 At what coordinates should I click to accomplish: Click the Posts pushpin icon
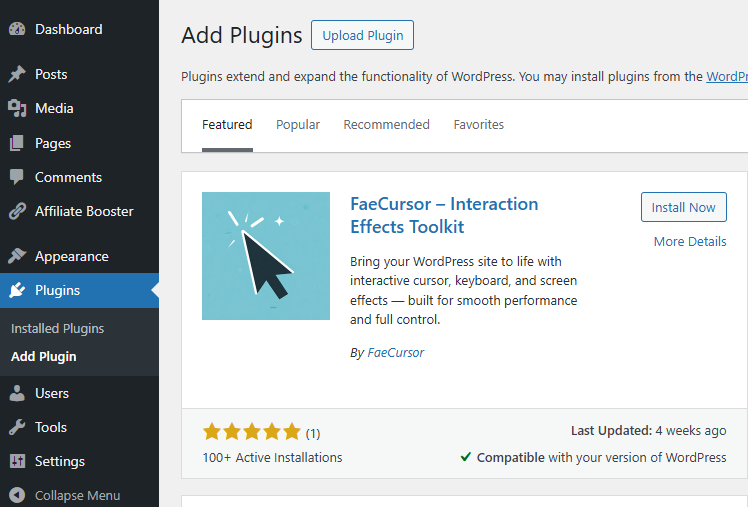coord(17,75)
